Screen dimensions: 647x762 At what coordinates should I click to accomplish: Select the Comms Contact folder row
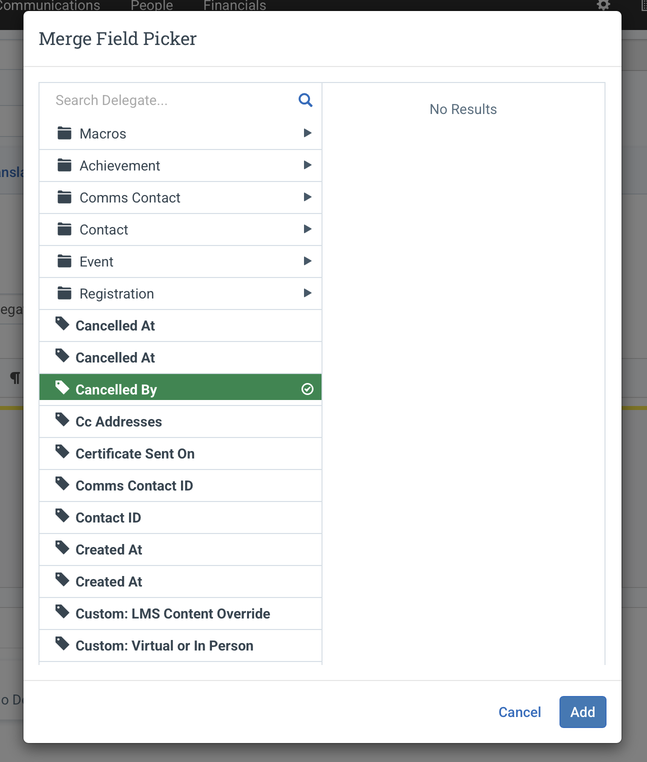180,197
